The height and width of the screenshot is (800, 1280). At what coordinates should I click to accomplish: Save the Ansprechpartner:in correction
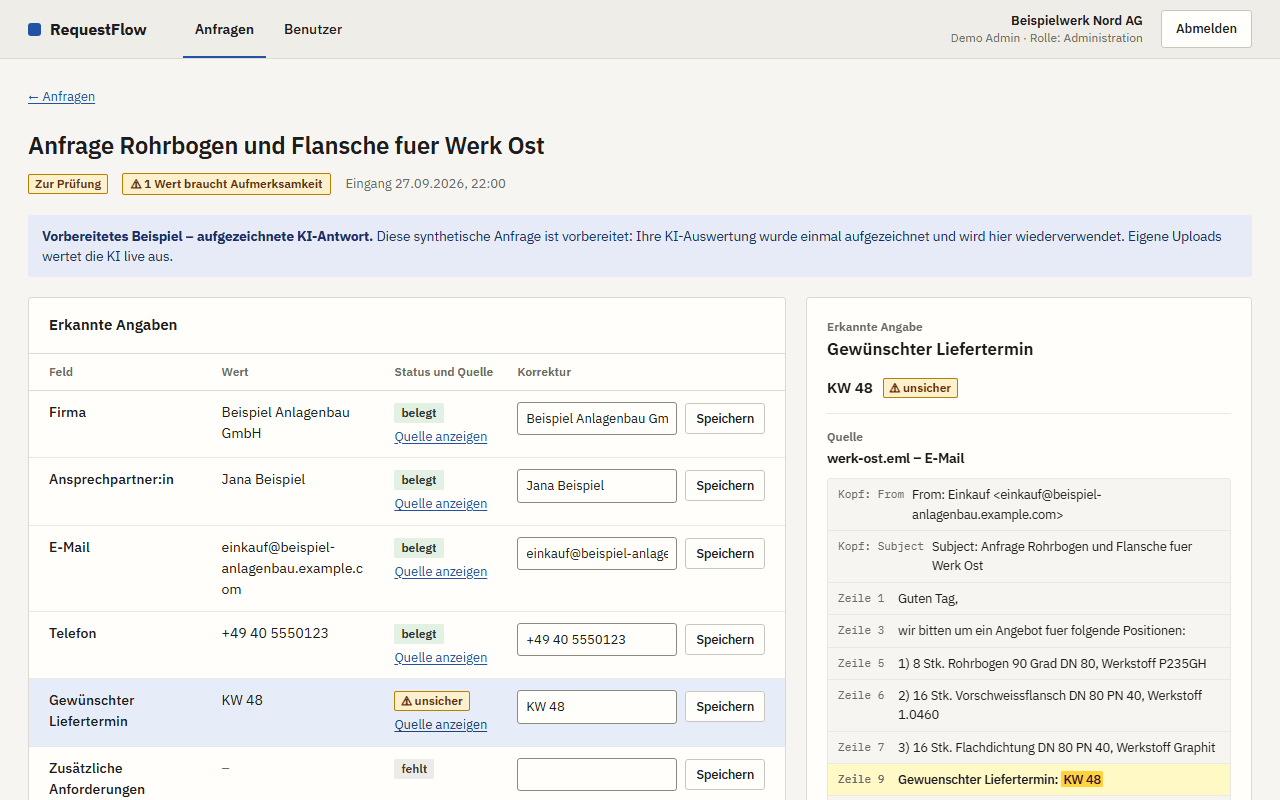point(725,485)
